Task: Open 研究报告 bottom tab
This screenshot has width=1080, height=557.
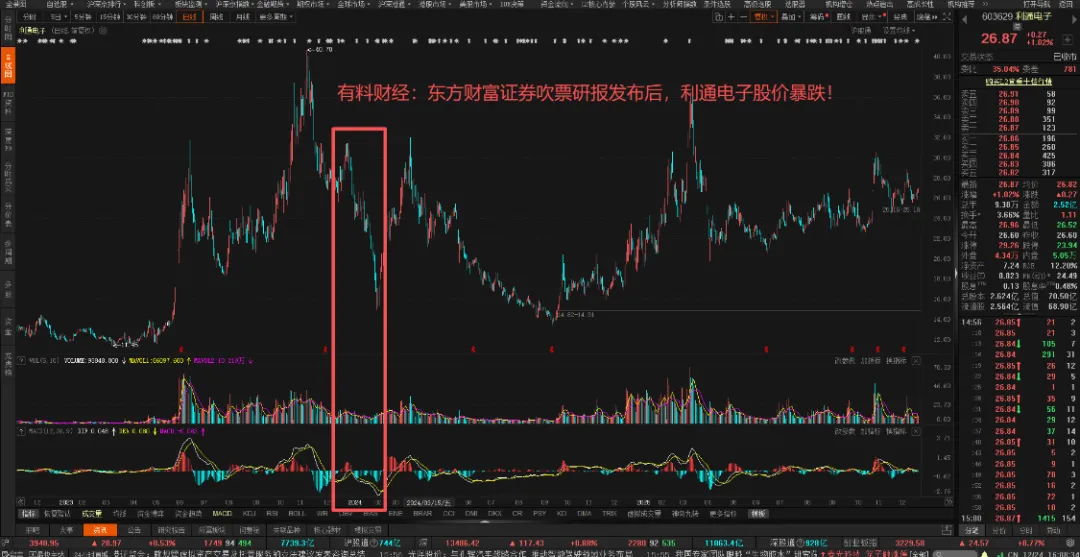Action: coord(172,530)
